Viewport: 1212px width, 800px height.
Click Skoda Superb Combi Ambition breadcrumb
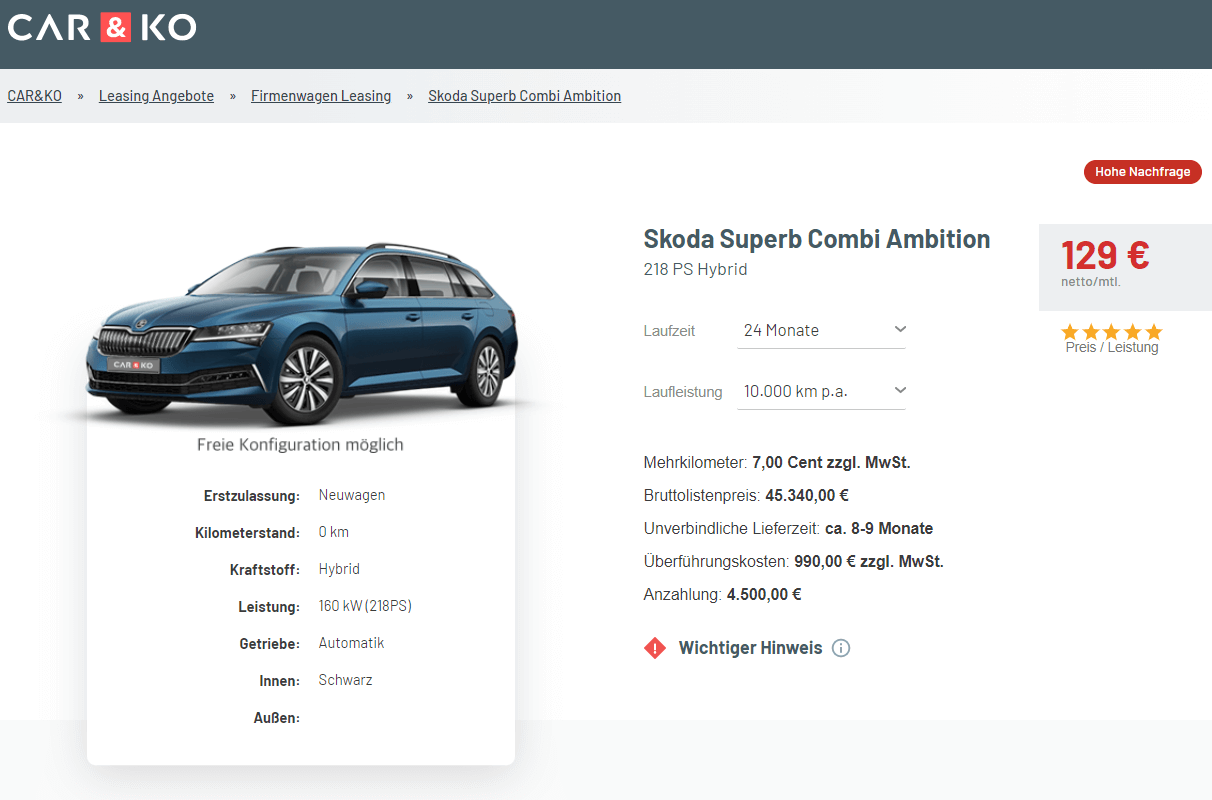click(x=524, y=96)
